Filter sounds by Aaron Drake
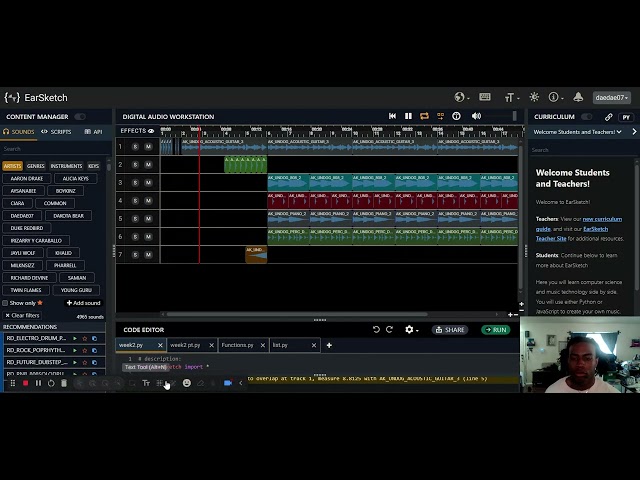The height and width of the screenshot is (480, 640). tap(27, 179)
